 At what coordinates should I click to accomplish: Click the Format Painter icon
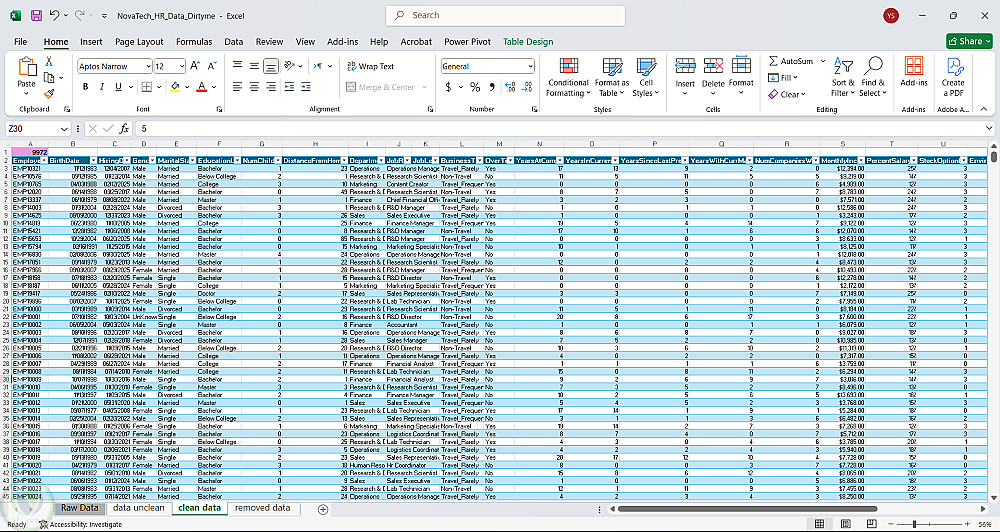[49, 94]
